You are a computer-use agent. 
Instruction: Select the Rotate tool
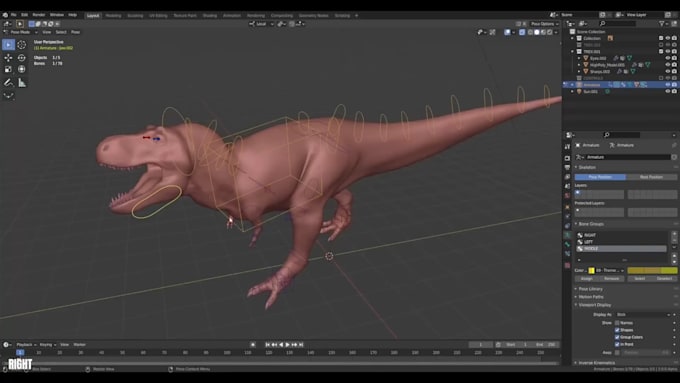coord(22,58)
